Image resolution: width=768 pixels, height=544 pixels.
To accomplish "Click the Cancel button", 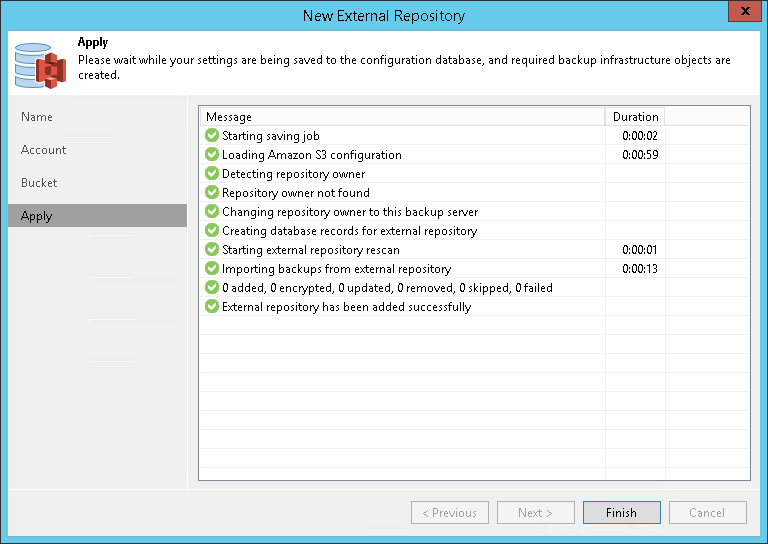I will click(707, 513).
